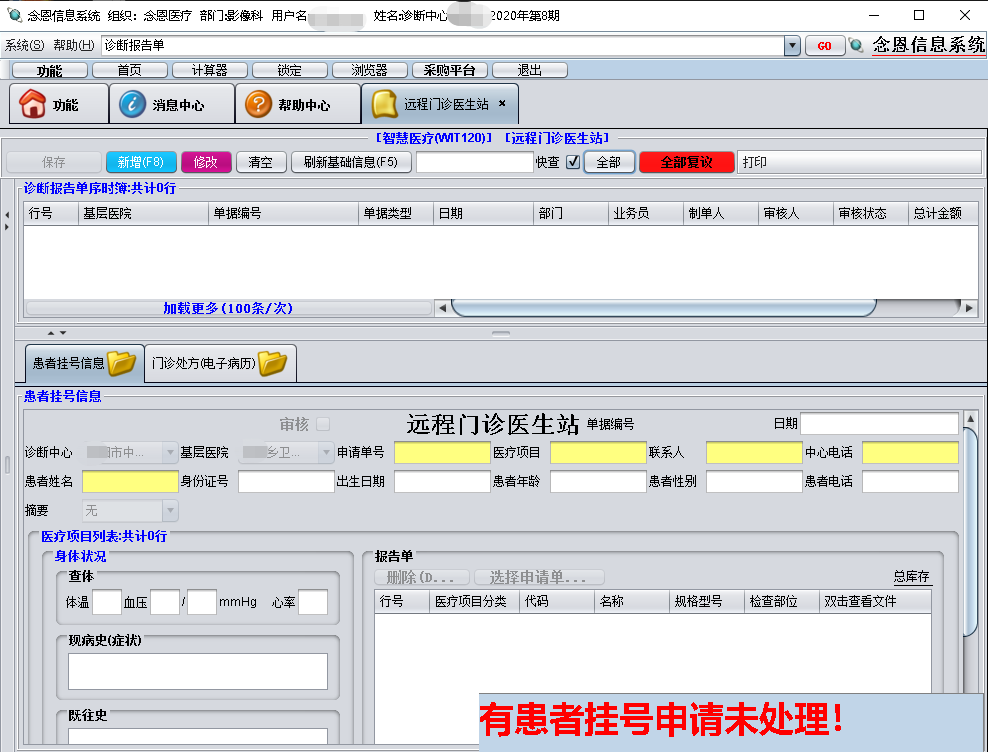This screenshot has height=752, width=988.
Task: Open the 消息中心 info icon tab
Action: tap(132, 104)
